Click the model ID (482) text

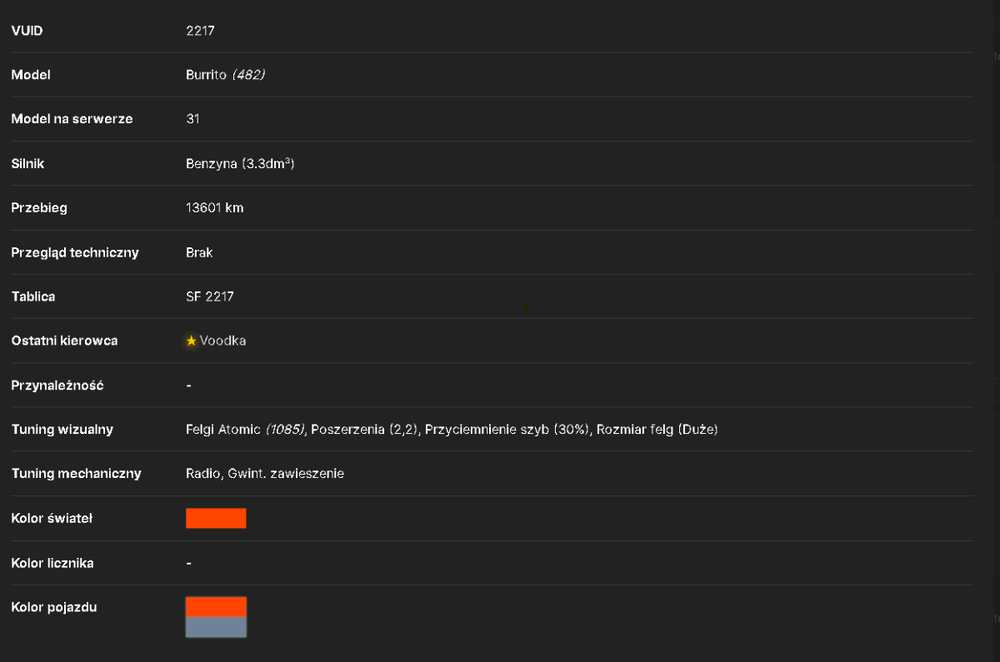pyautogui.click(x=249, y=75)
